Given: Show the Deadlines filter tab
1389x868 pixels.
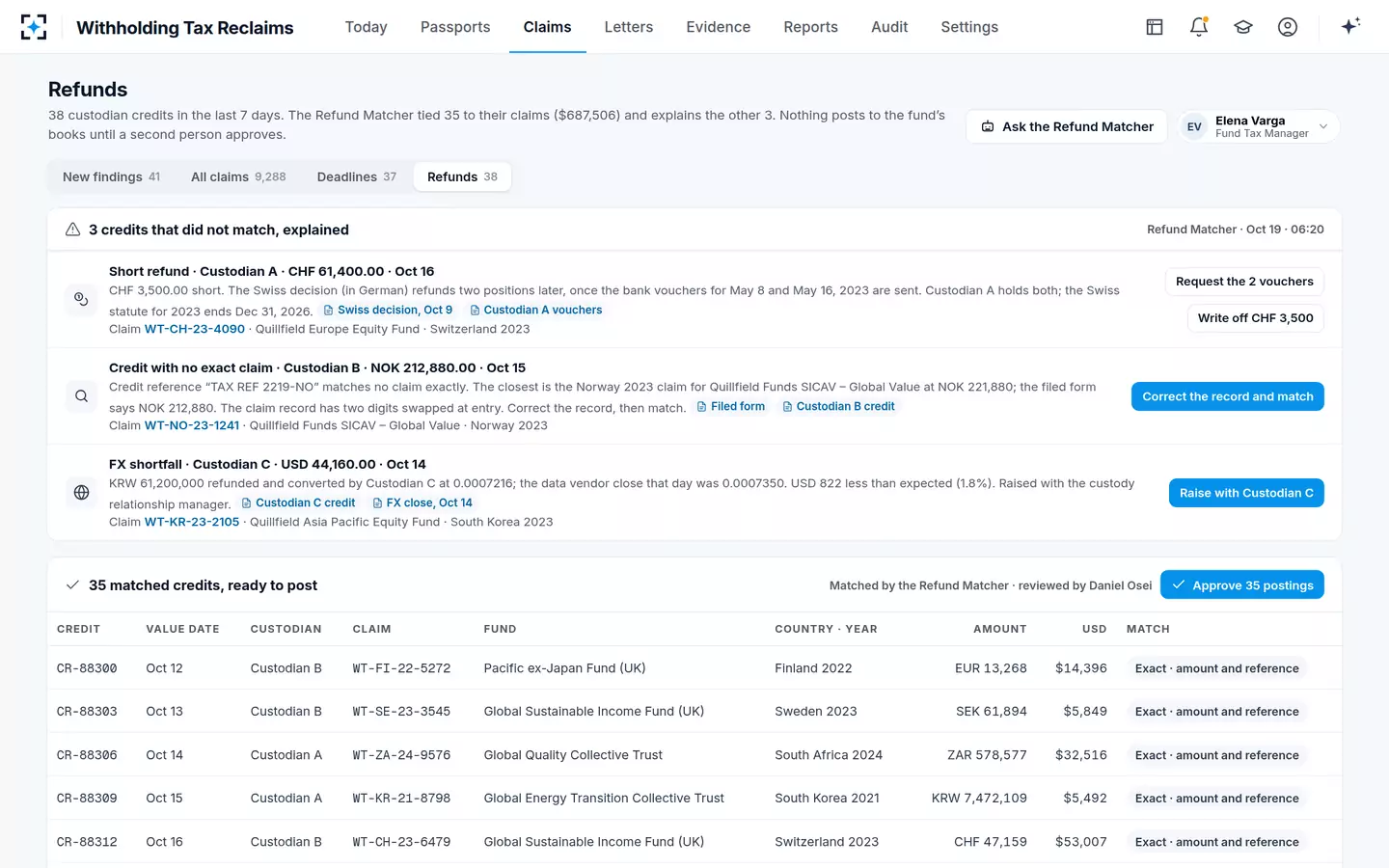Looking at the screenshot, I should 357,176.
